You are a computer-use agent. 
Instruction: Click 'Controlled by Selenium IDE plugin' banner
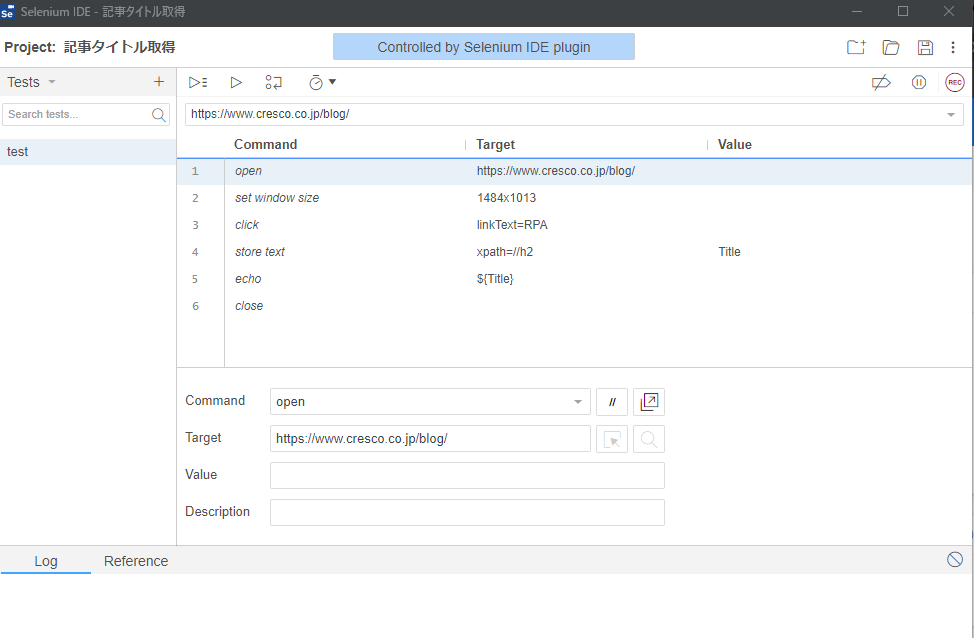coord(484,47)
